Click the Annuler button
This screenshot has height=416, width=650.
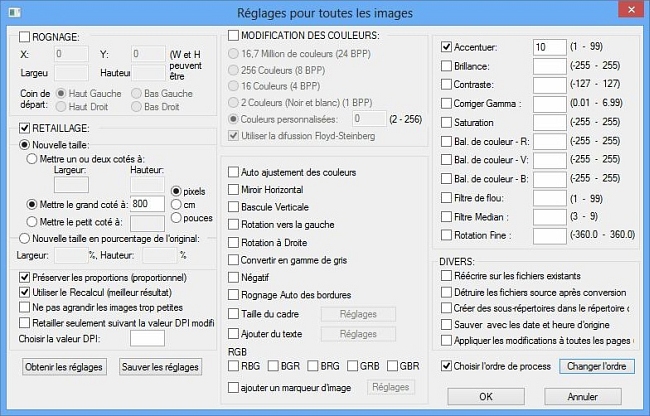[583, 397]
